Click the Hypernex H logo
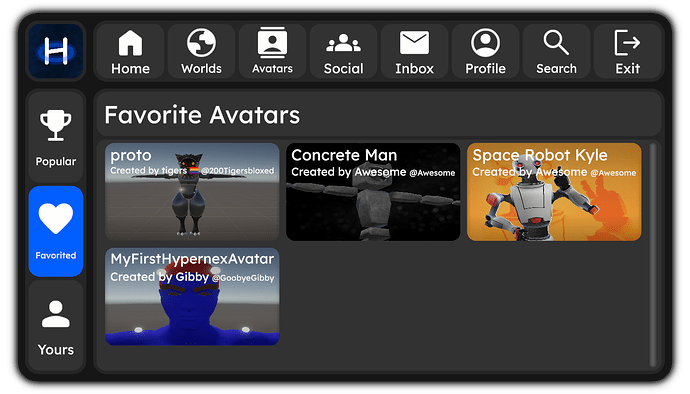690x394 pixels. click(56, 51)
